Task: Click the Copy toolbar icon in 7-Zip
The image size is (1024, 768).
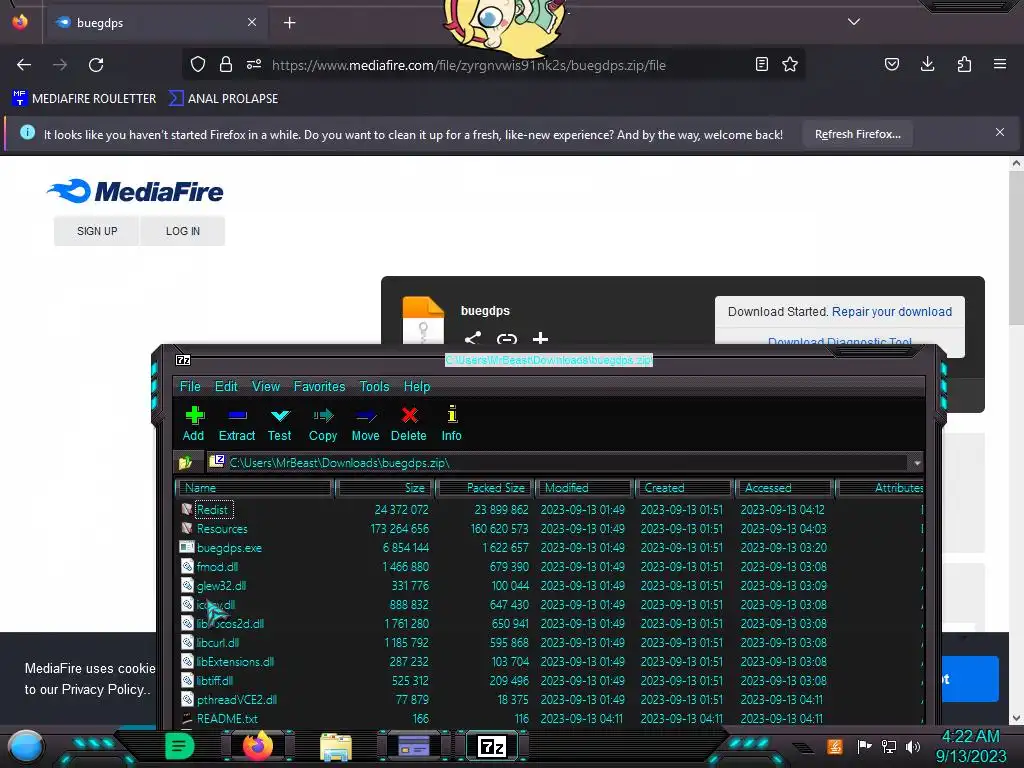Action: (323, 424)
